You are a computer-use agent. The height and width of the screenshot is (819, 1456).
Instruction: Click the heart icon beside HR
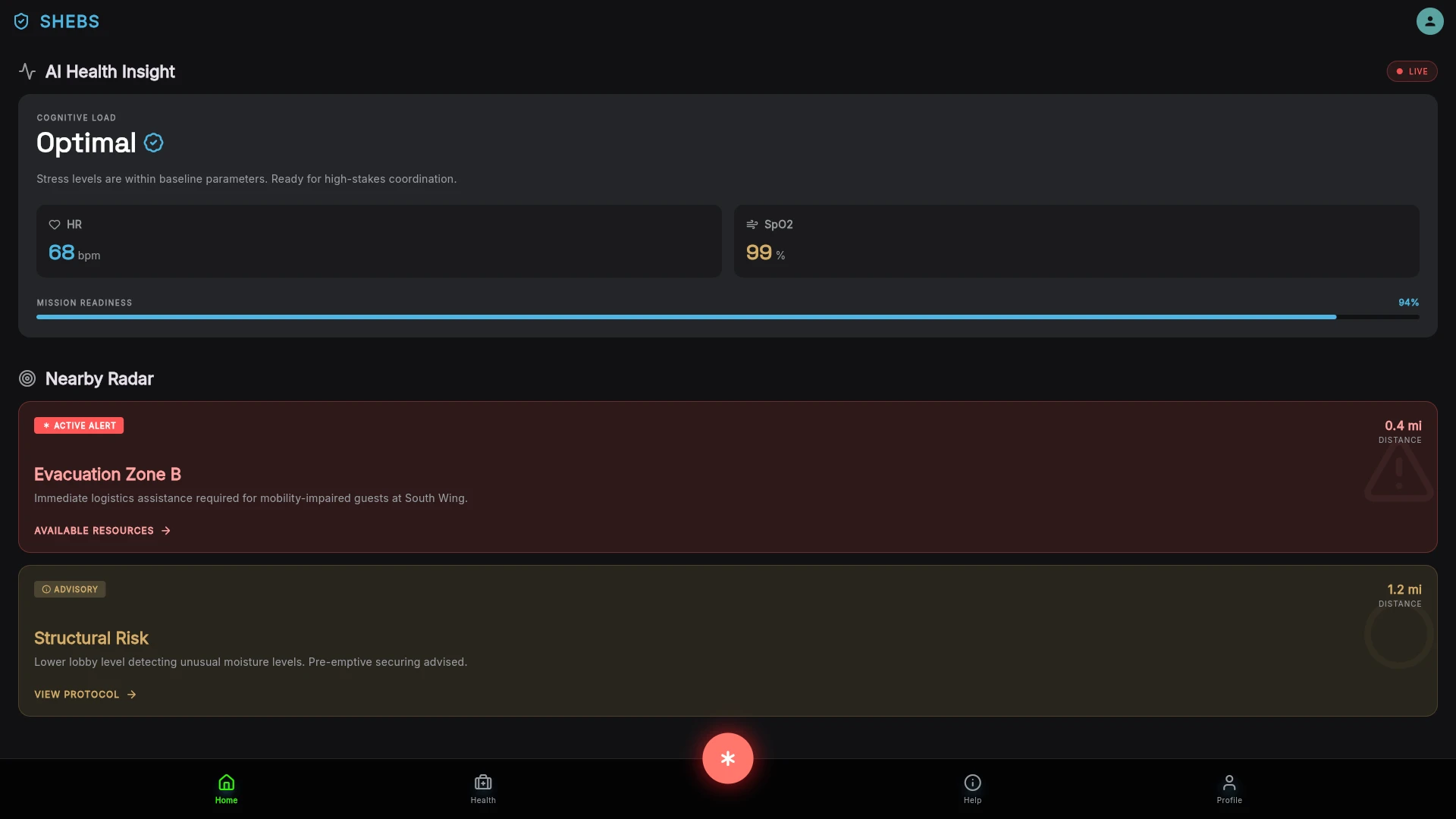click(55, 224)
